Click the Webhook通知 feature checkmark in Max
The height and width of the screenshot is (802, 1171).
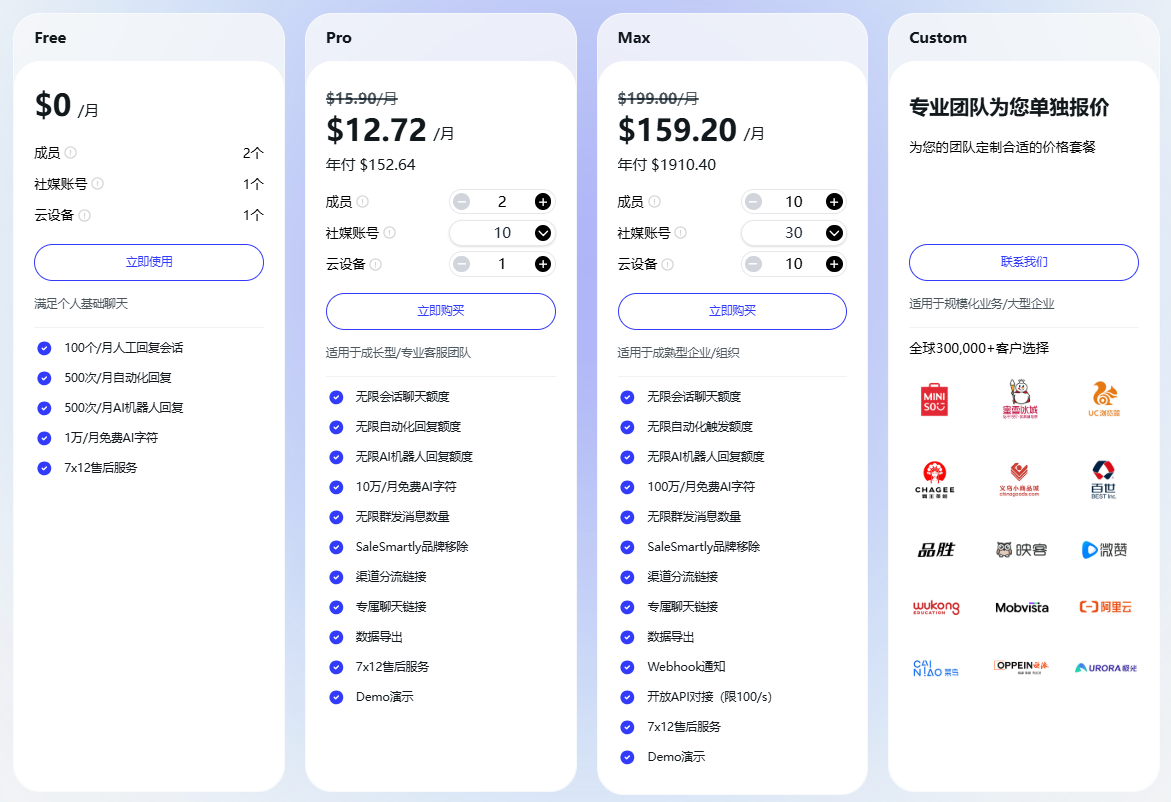tap(627, 667)
